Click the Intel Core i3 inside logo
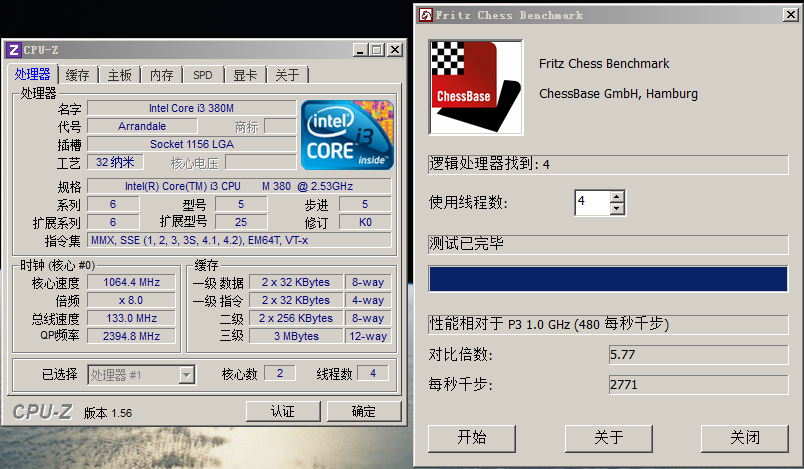 348,135
